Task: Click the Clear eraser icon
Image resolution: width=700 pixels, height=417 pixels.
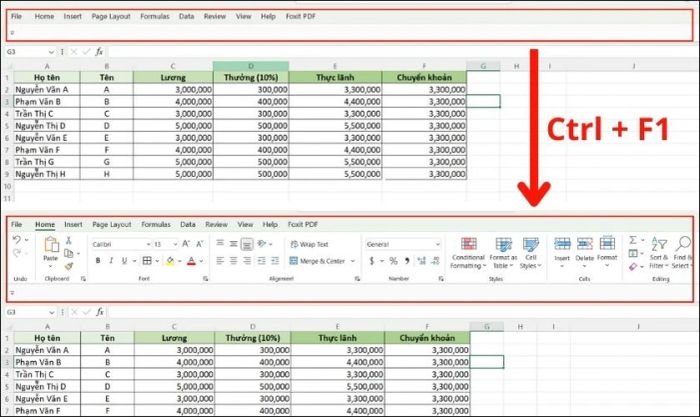Action: click(633, 267)
